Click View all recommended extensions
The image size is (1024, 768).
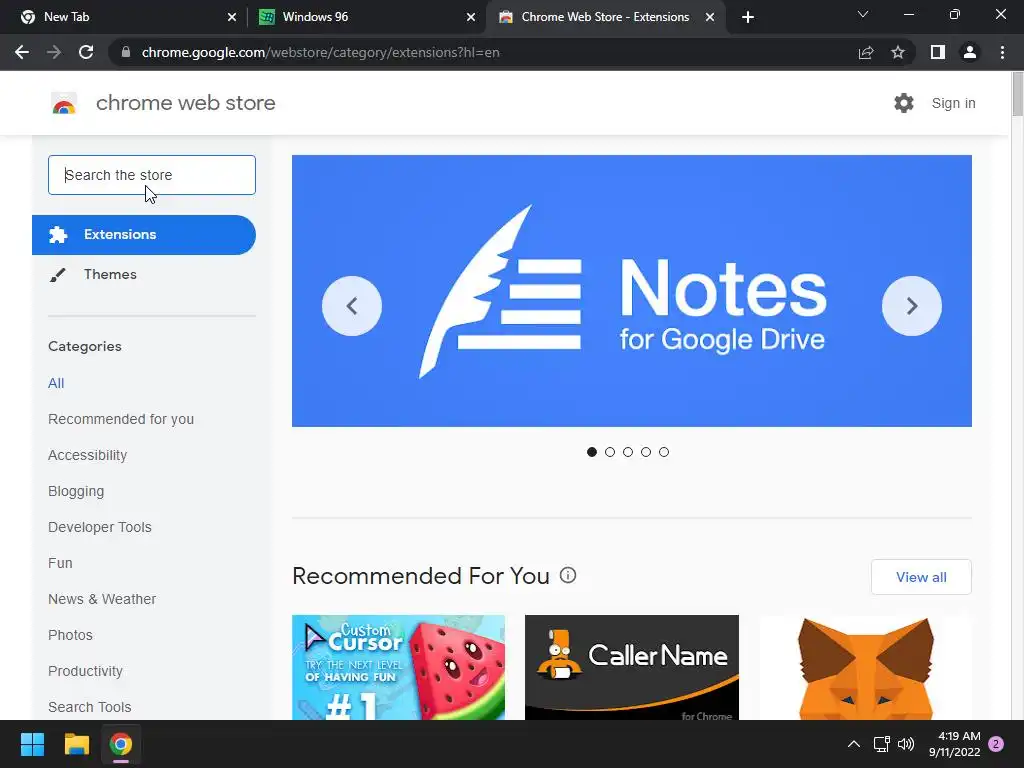[x=921, y=577]
